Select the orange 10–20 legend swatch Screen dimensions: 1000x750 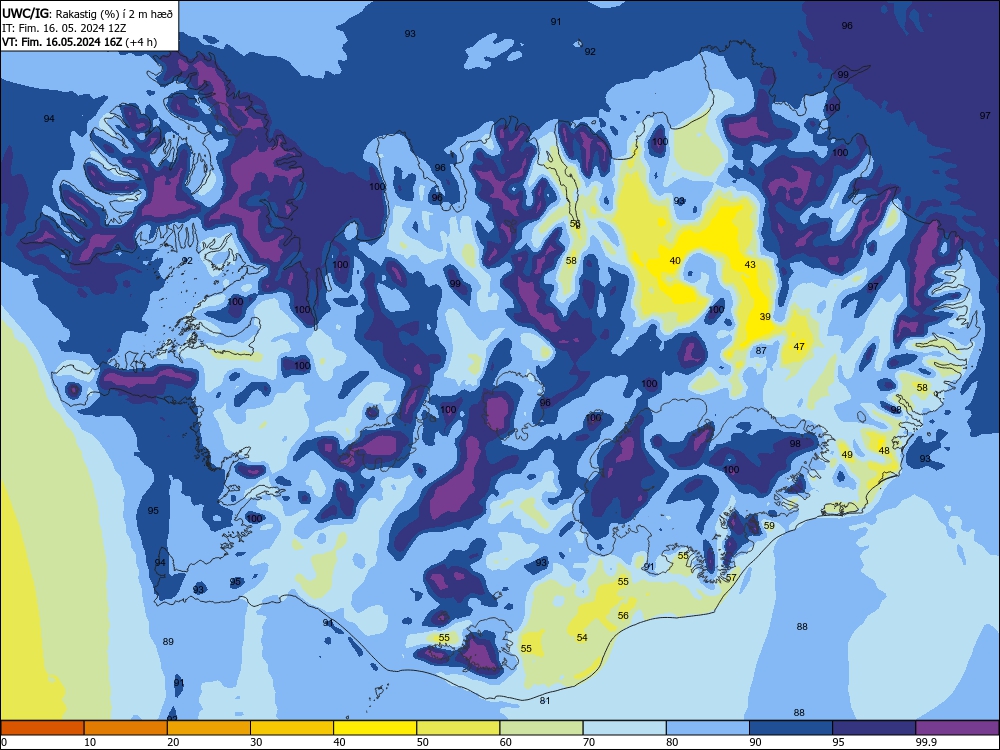[x=126, y=728]
